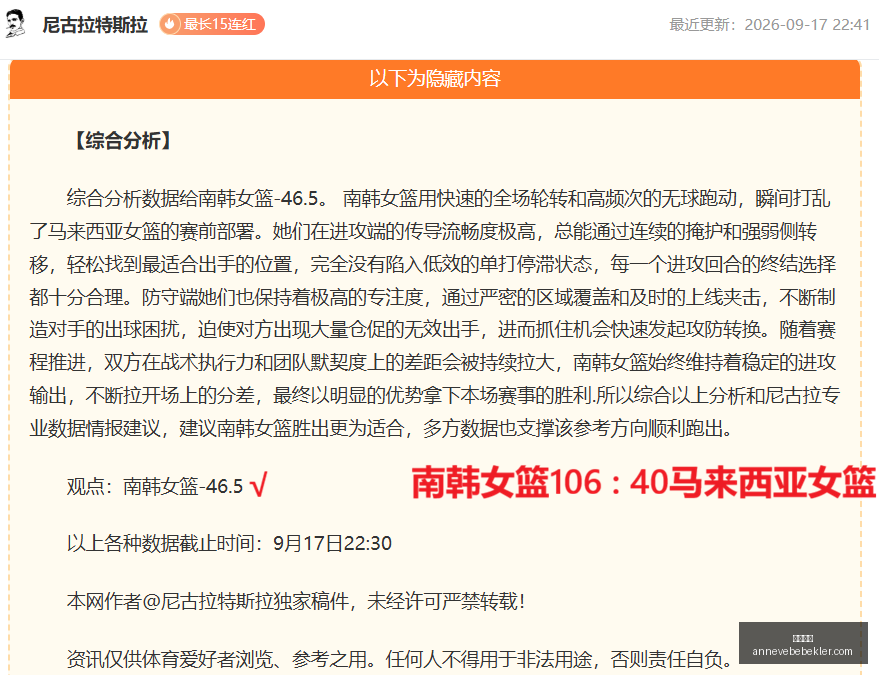Image resolution: width=879 pixels, height=675 pixels.
Task: Select the 以下为隐藏内容 orange header banner
Action: click(435, 79)
